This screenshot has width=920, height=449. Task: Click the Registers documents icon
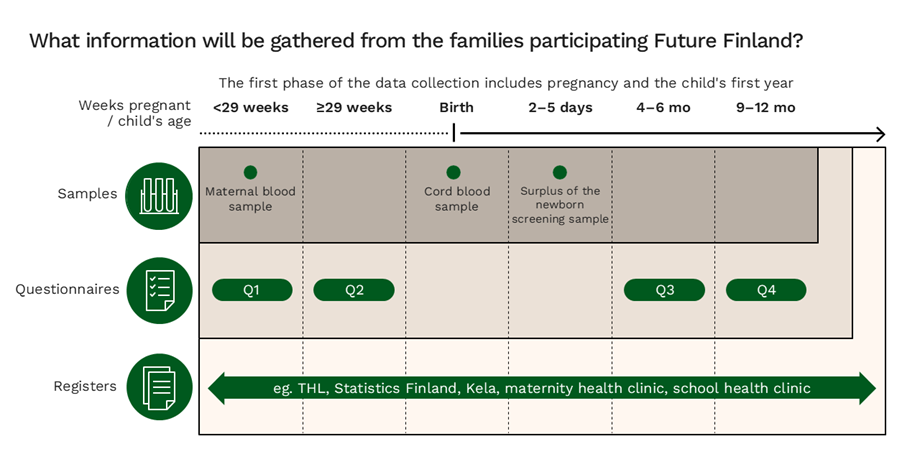[x=160, y=386]
